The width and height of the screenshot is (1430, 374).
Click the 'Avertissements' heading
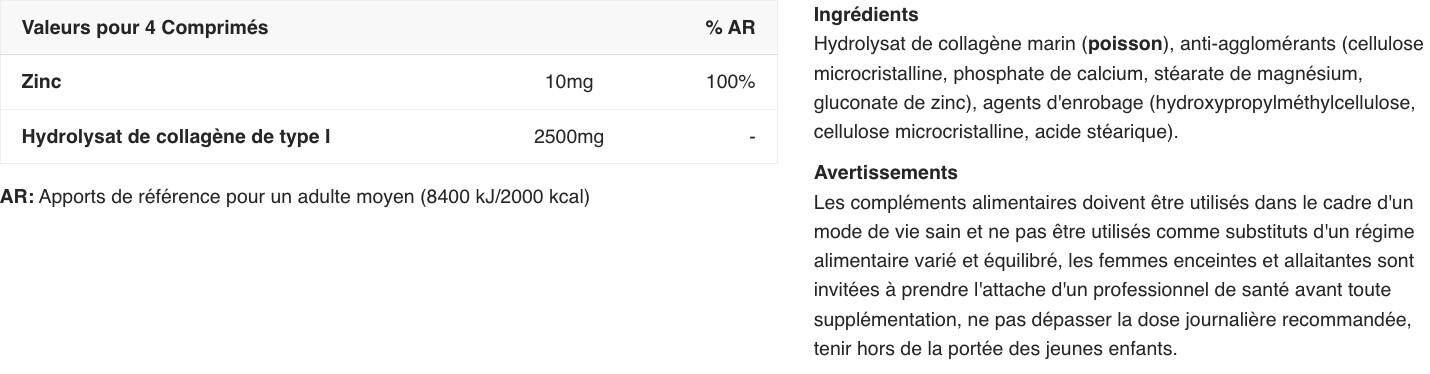click(886, 173)
